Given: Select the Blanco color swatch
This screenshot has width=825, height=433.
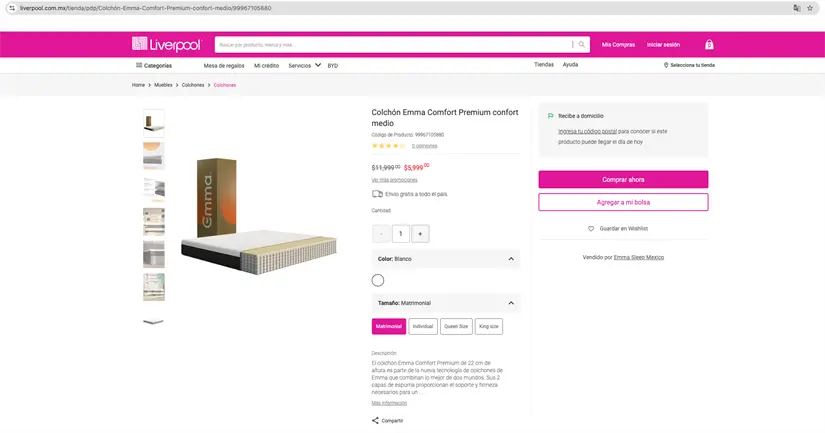Looking at the screenshot, I should (x=378, y=281).
